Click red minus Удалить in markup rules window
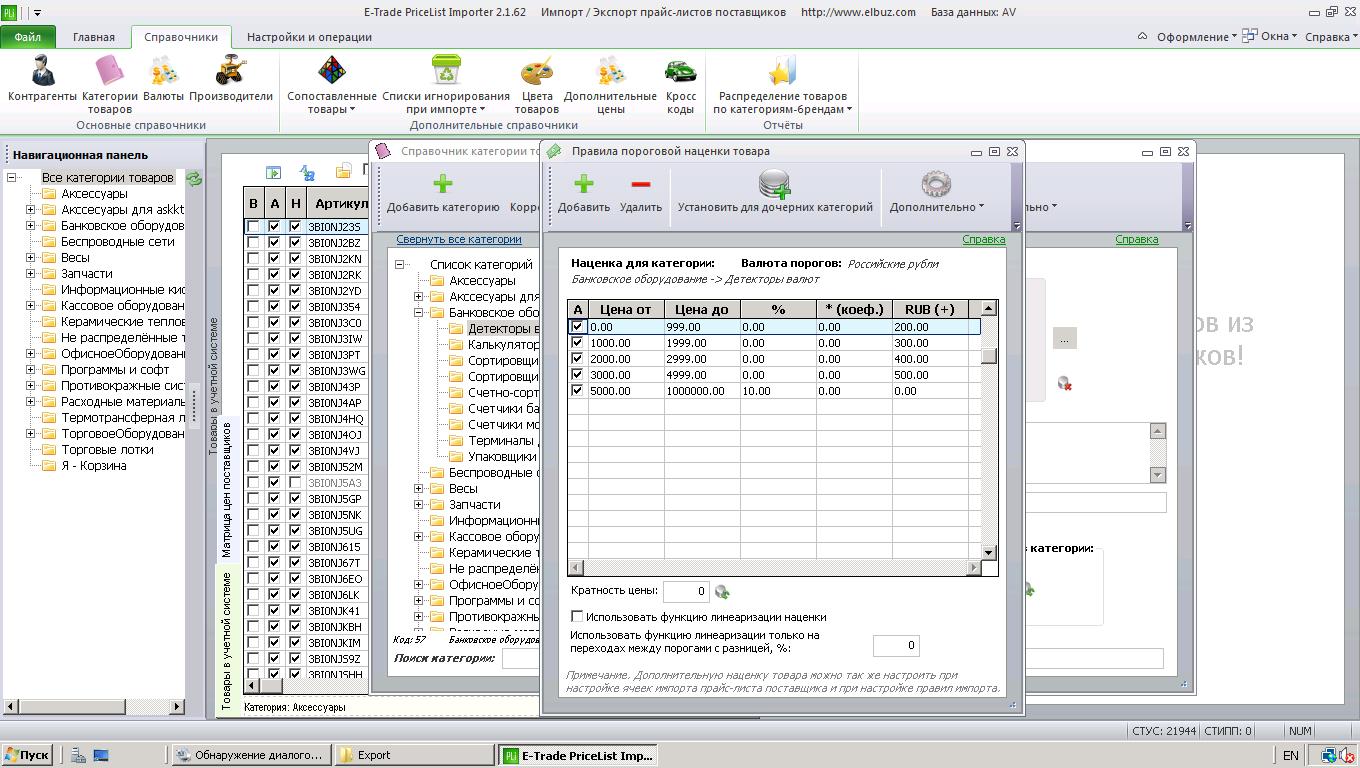 click(641, 193)
